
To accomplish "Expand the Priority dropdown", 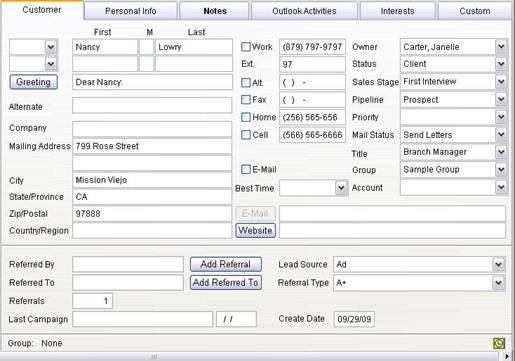I will [501, 117].
